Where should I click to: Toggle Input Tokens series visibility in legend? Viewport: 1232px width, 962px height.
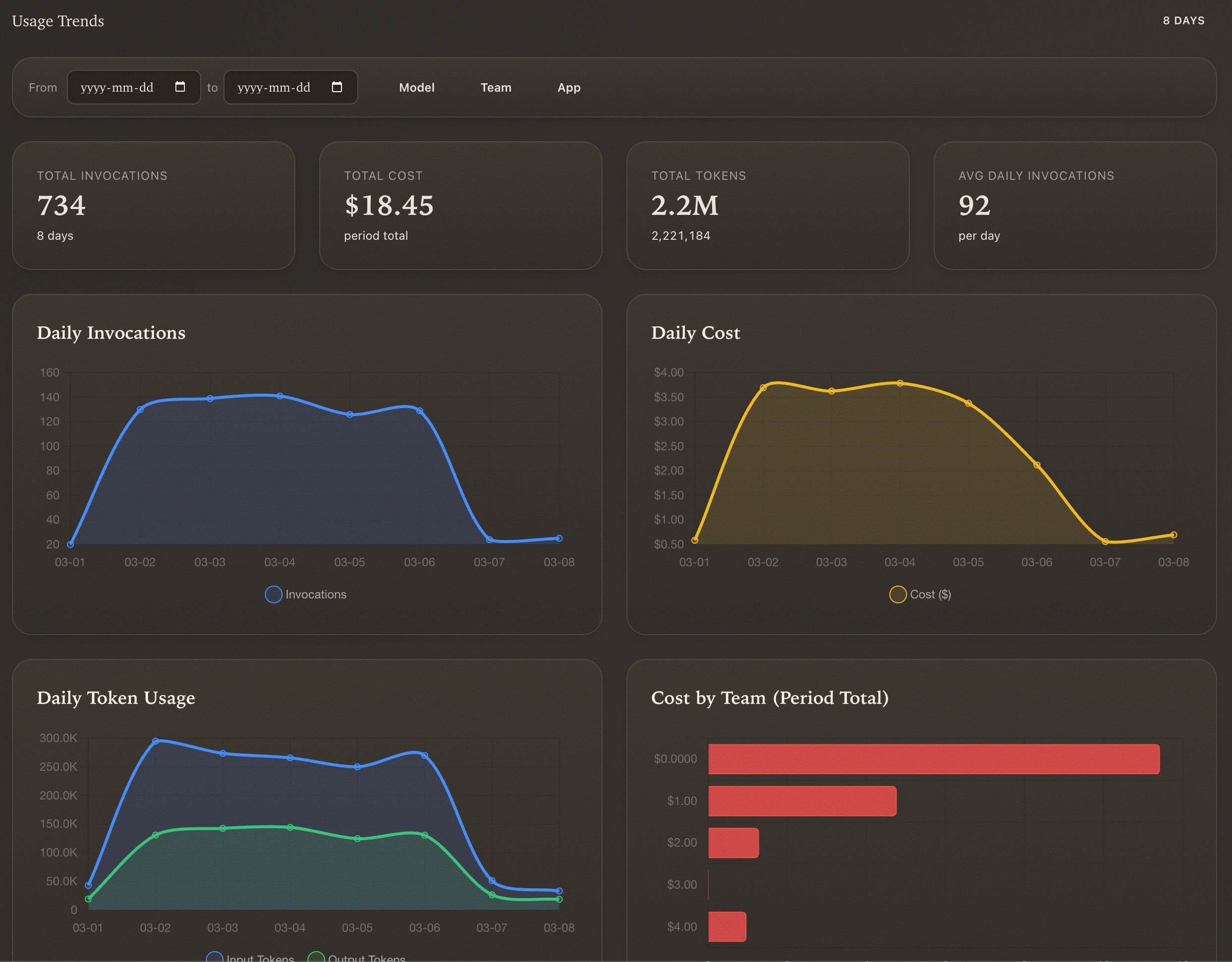coord(215,956)
